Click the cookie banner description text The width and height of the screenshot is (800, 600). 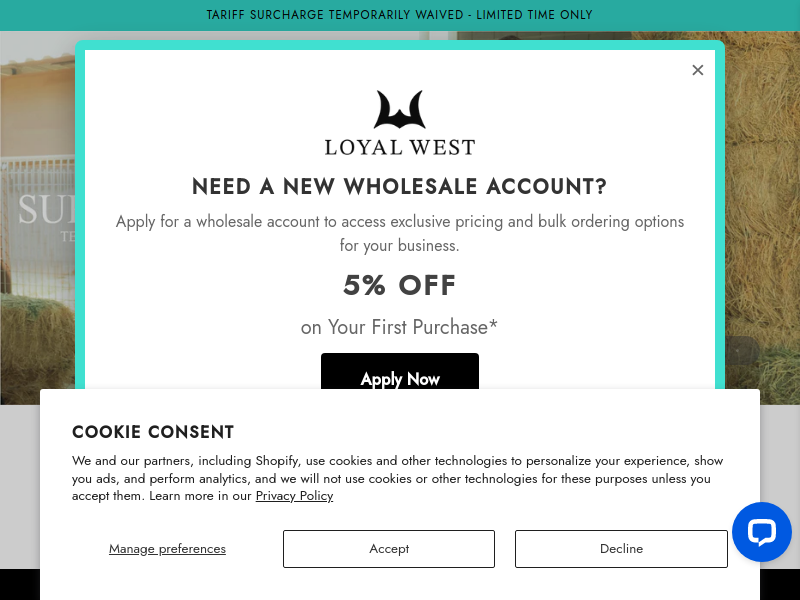tap(397, 478)
